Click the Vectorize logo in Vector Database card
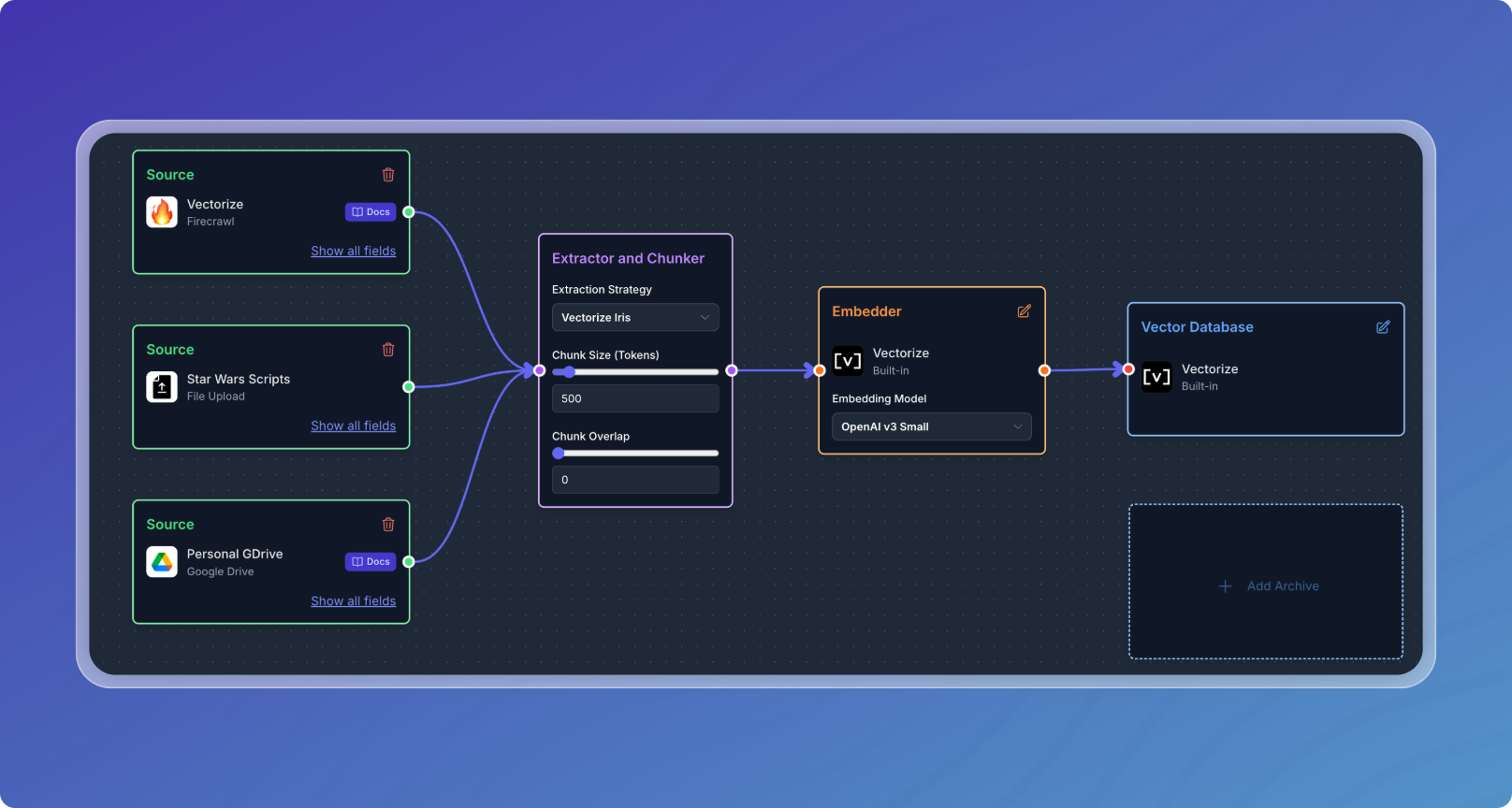1512x808 pixels. 1156,377
